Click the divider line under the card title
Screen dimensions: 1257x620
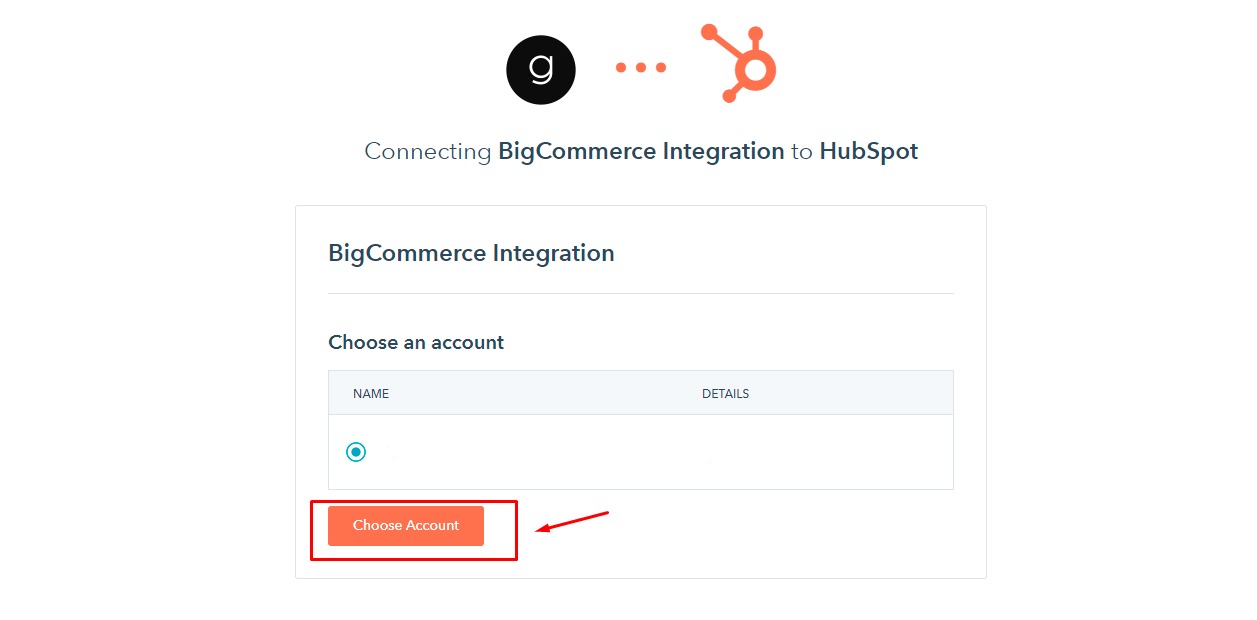(x=641, y=294)
